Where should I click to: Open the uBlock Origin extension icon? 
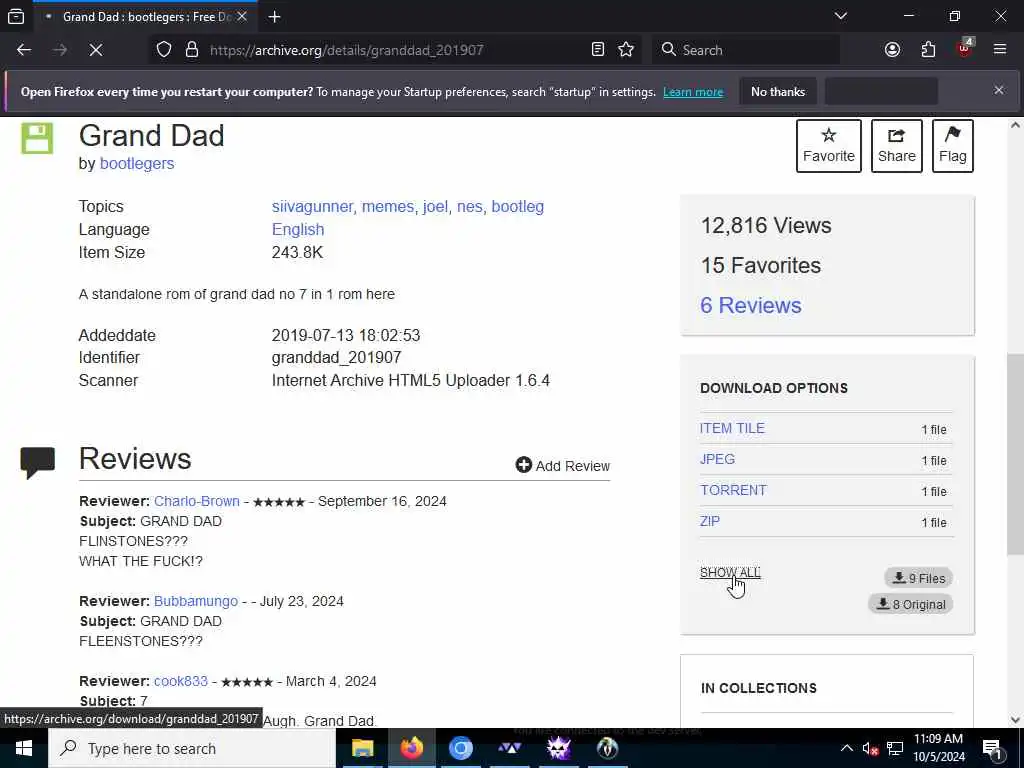[965, 48]
